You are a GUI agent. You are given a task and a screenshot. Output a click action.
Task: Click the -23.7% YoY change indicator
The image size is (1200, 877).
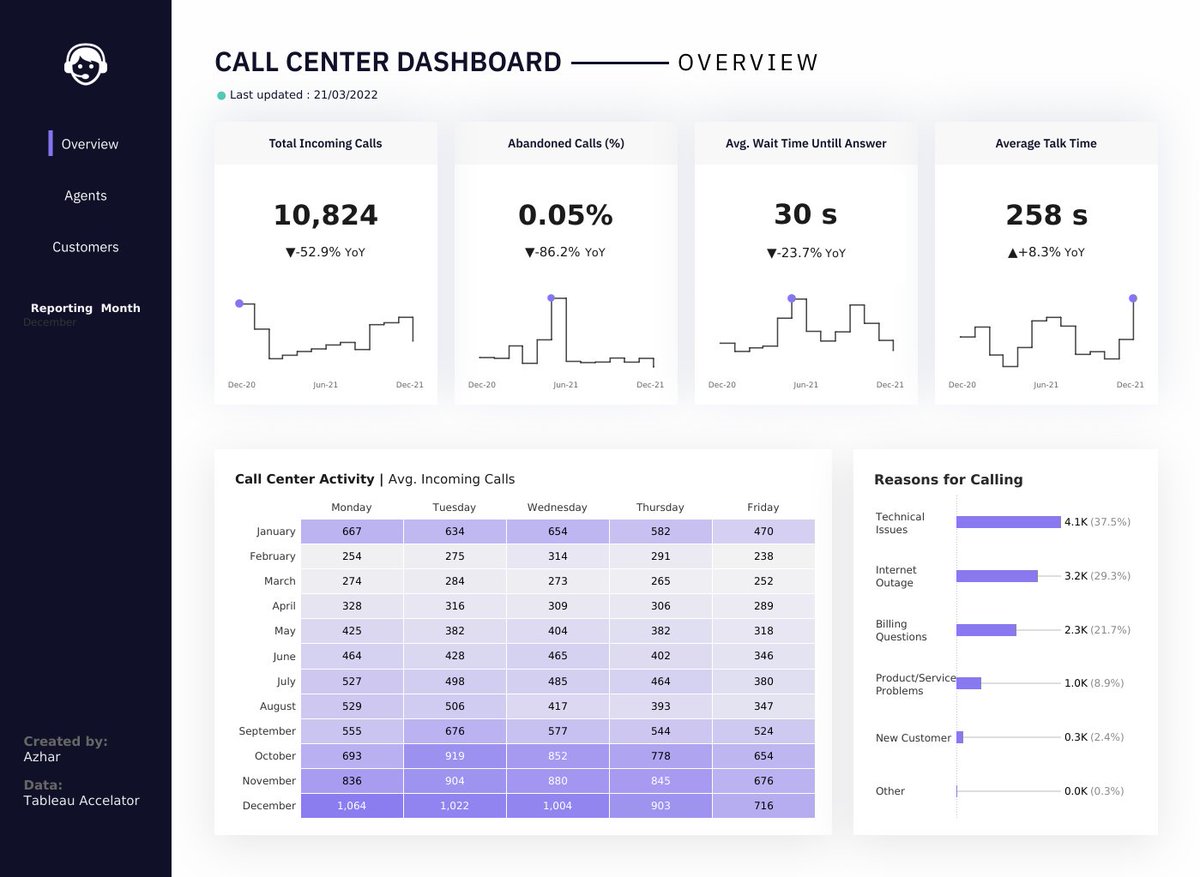[806, 253]
